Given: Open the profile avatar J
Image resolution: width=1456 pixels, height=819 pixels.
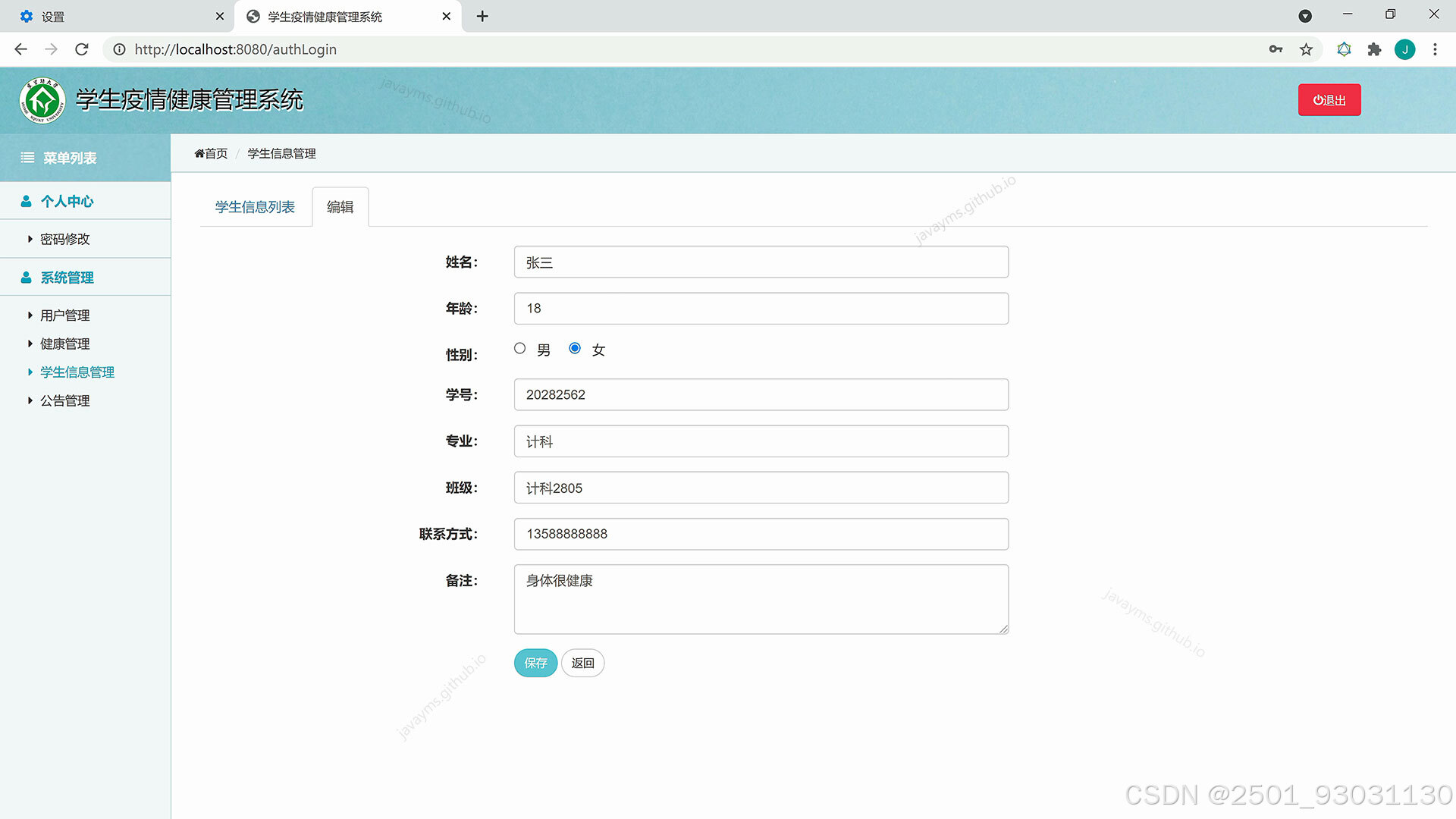Looking at the screenshot, I should pos(1404,49).
